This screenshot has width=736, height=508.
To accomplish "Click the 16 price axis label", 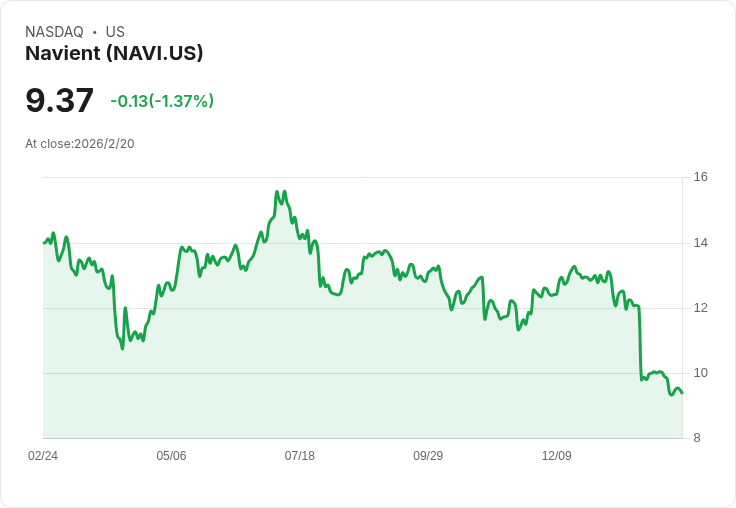I will tap(700, 177).
